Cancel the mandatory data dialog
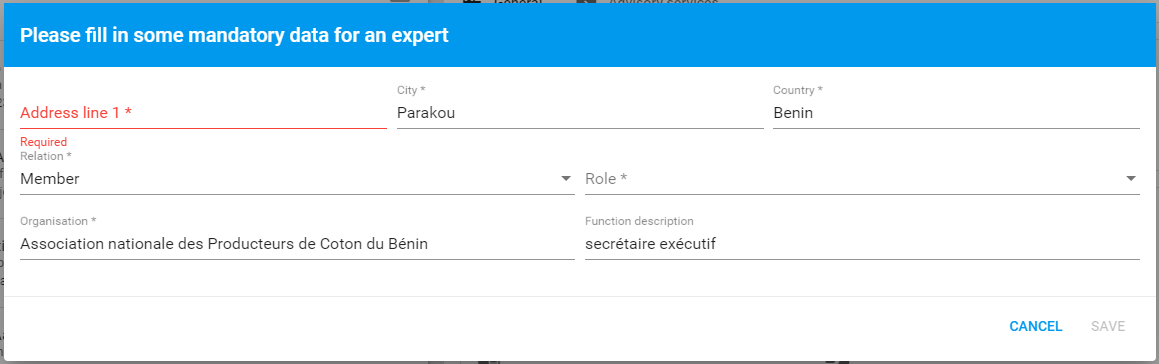 click(x=1036, y=326)
